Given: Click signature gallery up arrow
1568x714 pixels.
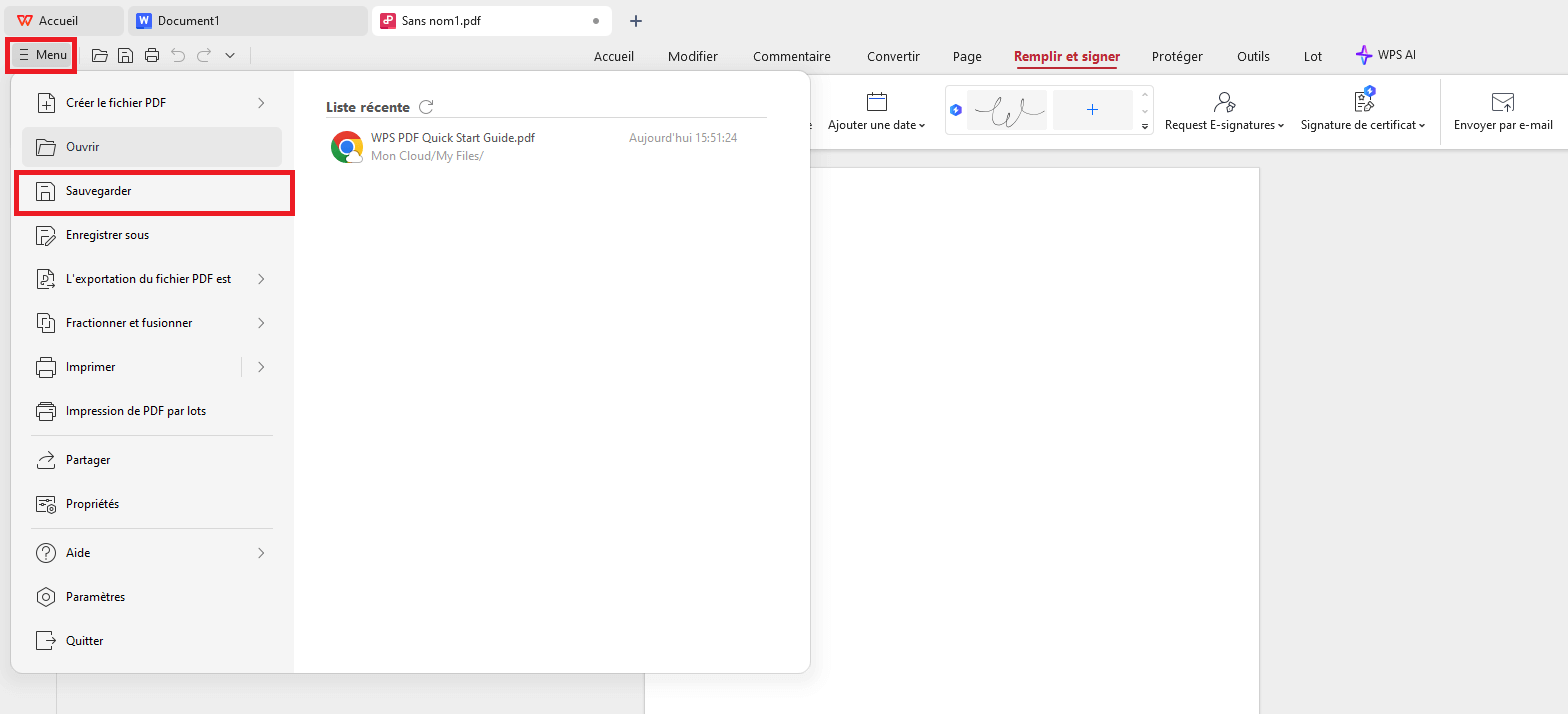Looking at the screenshot, I should pyautogui.click(x=1145, y=94).
